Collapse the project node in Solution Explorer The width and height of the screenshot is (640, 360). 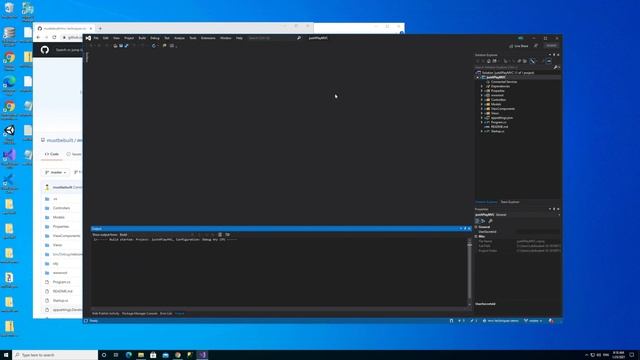click(478, 77)
